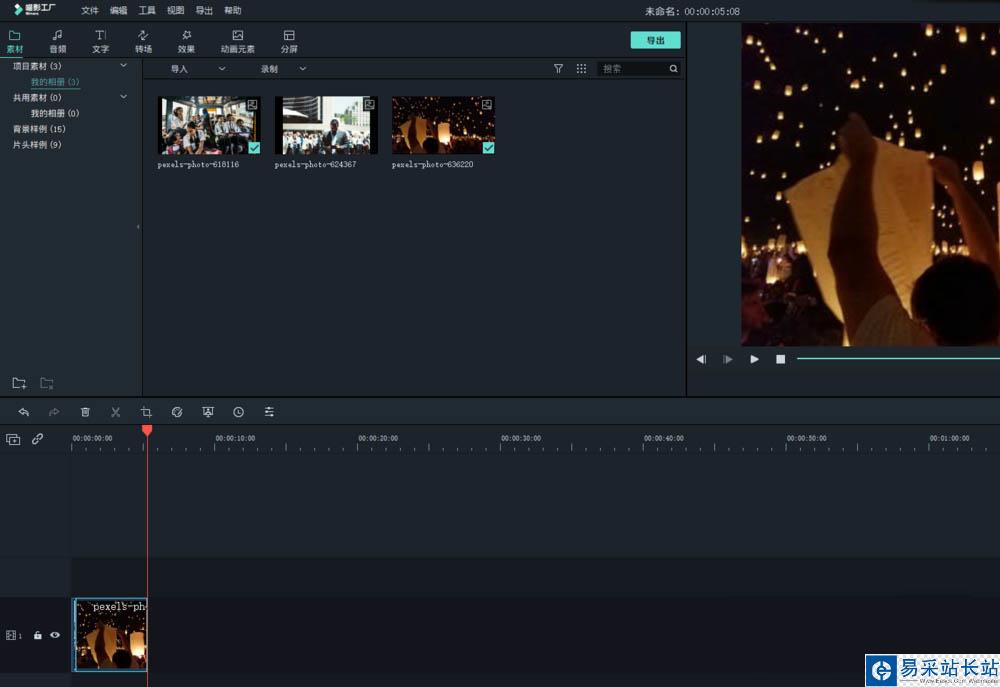Select 我的相册 (0) under 共用素材
The width and height of the screenshot is (1000, 687).
pyautogui.click(x=55, y=113)
